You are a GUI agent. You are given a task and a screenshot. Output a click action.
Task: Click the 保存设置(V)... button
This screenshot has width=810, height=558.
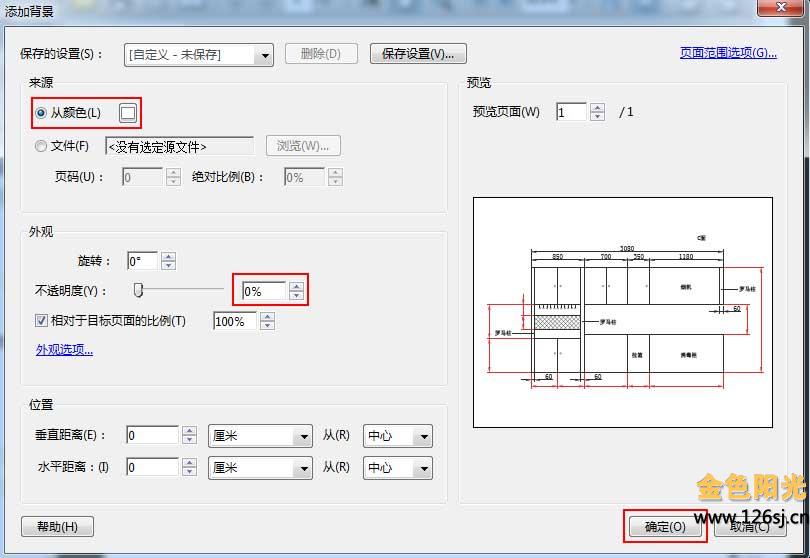click(418, 54)
